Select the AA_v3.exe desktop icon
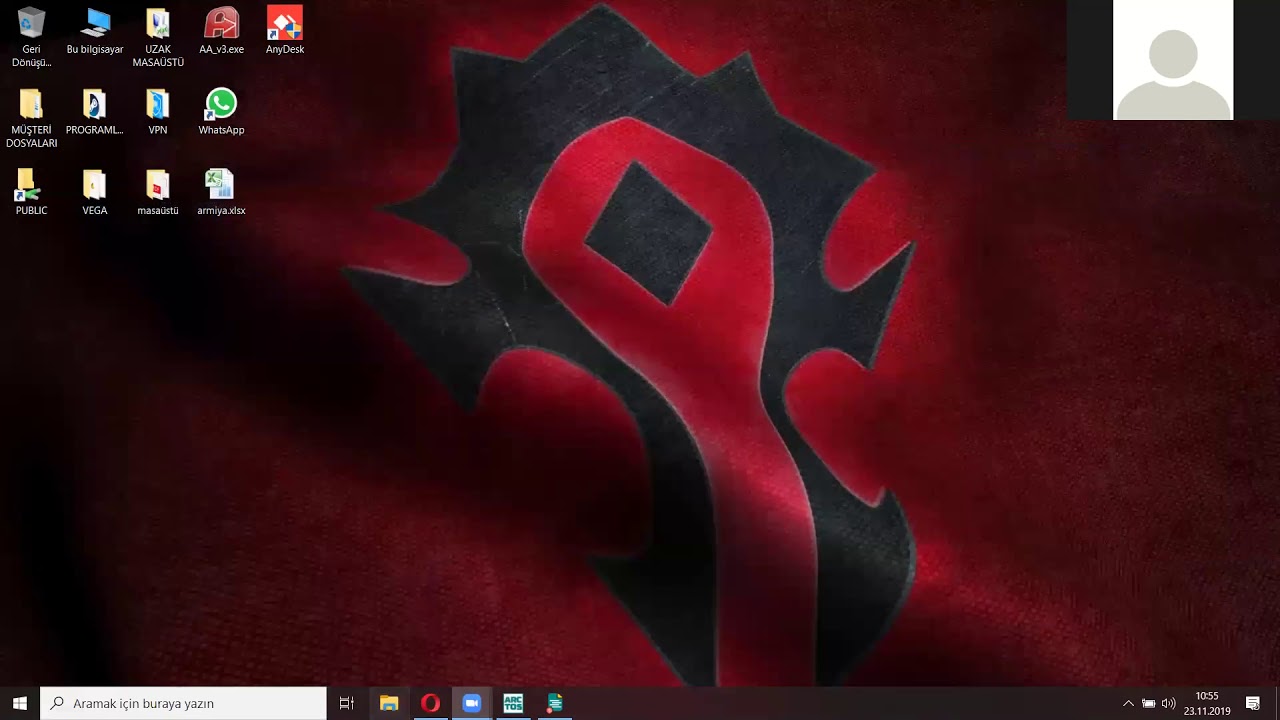This screenshot has width=1280, height=720. (221, 31)
